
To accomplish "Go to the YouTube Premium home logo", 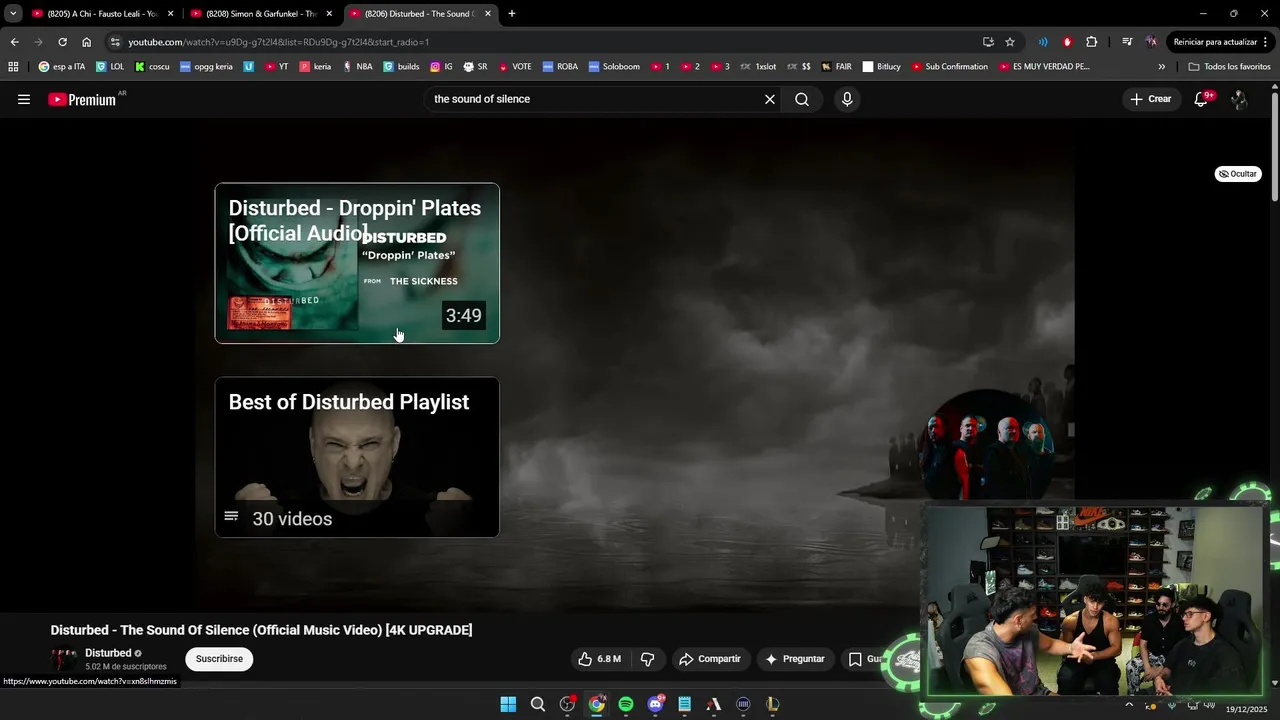I will coord(82,99).
